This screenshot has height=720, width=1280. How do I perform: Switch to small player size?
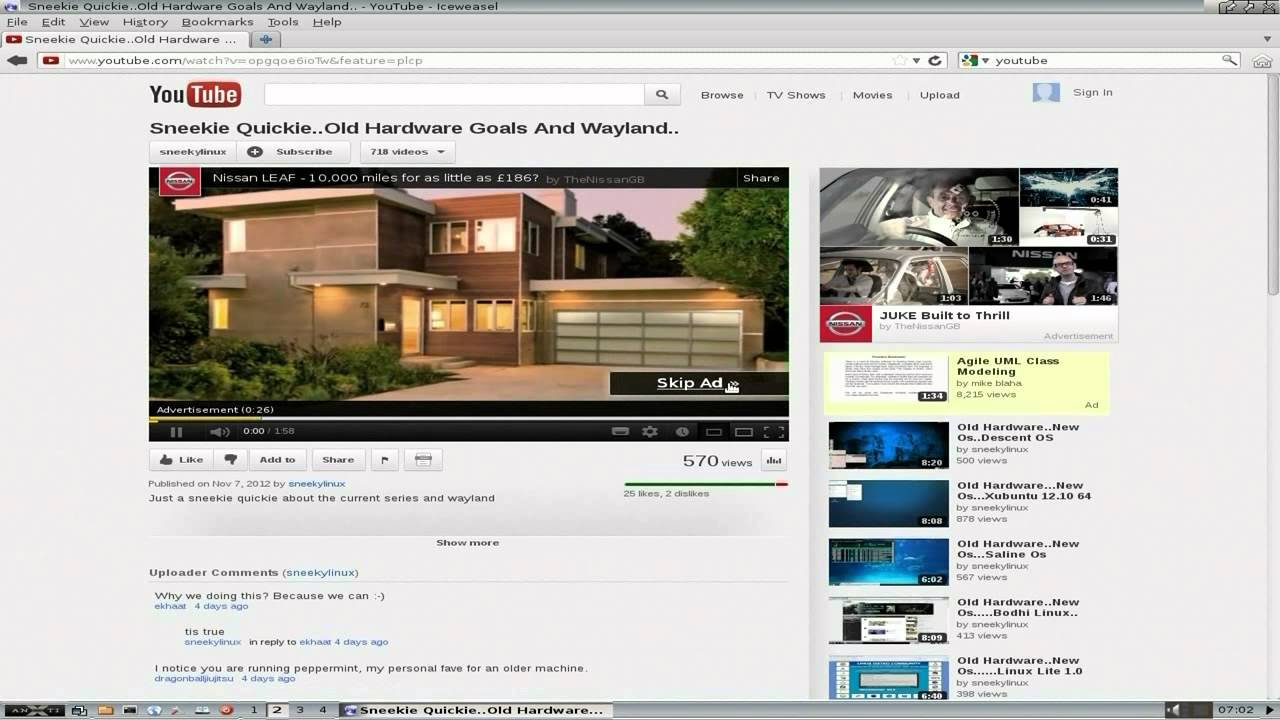pos(713,432)
